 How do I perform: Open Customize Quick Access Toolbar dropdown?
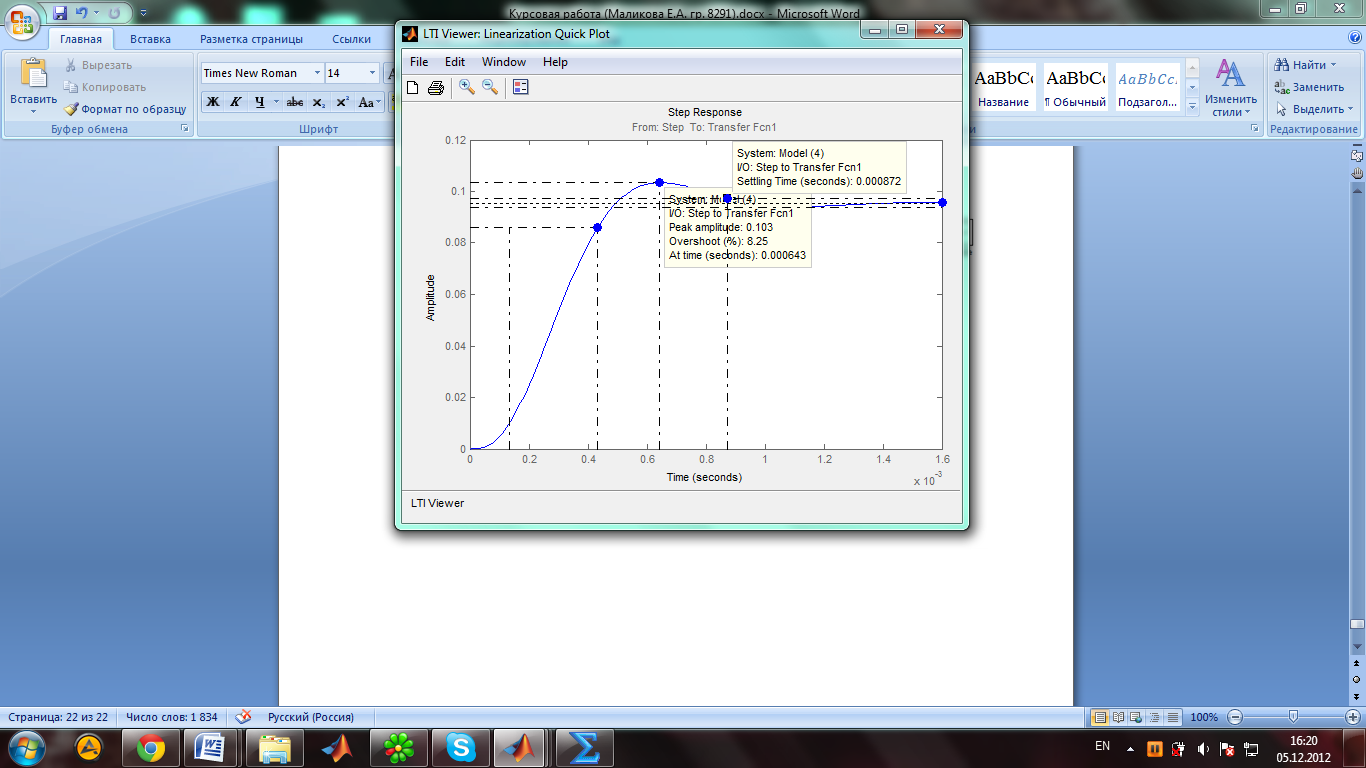point(143,14)
